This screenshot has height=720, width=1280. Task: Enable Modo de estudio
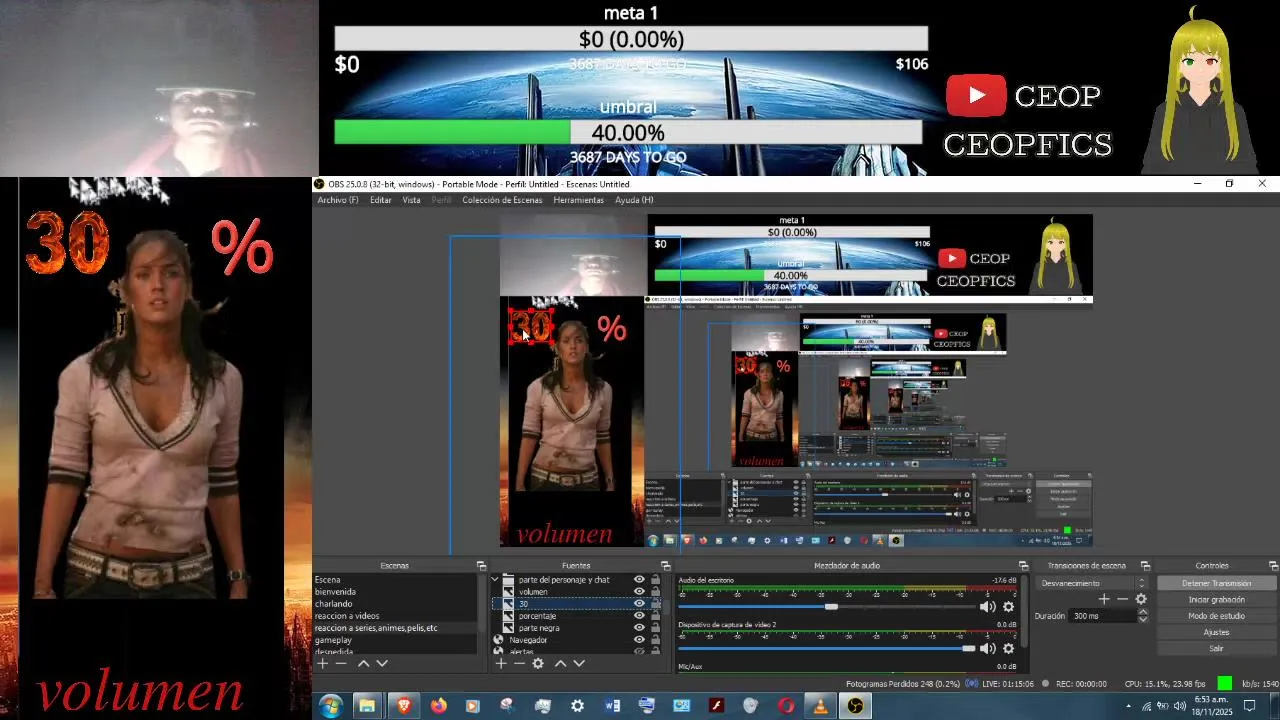click(x=1216, y=616)
